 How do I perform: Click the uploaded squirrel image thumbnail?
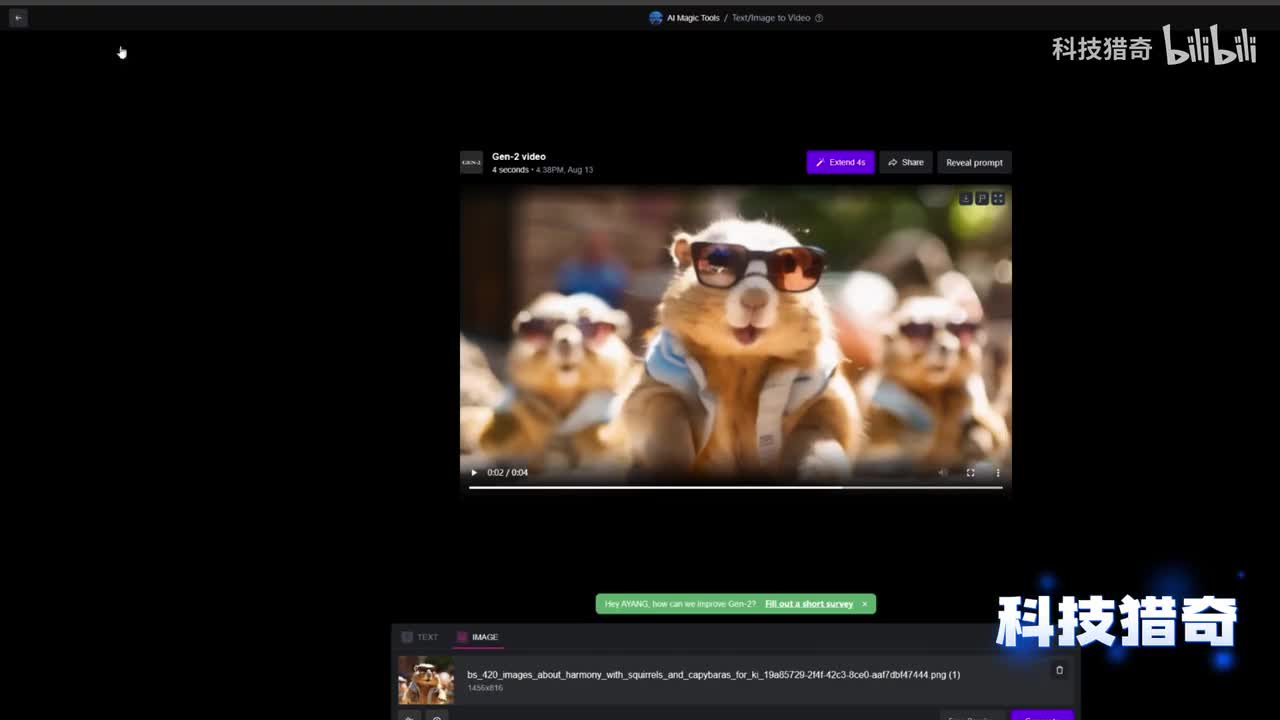(x=426, y=680)
